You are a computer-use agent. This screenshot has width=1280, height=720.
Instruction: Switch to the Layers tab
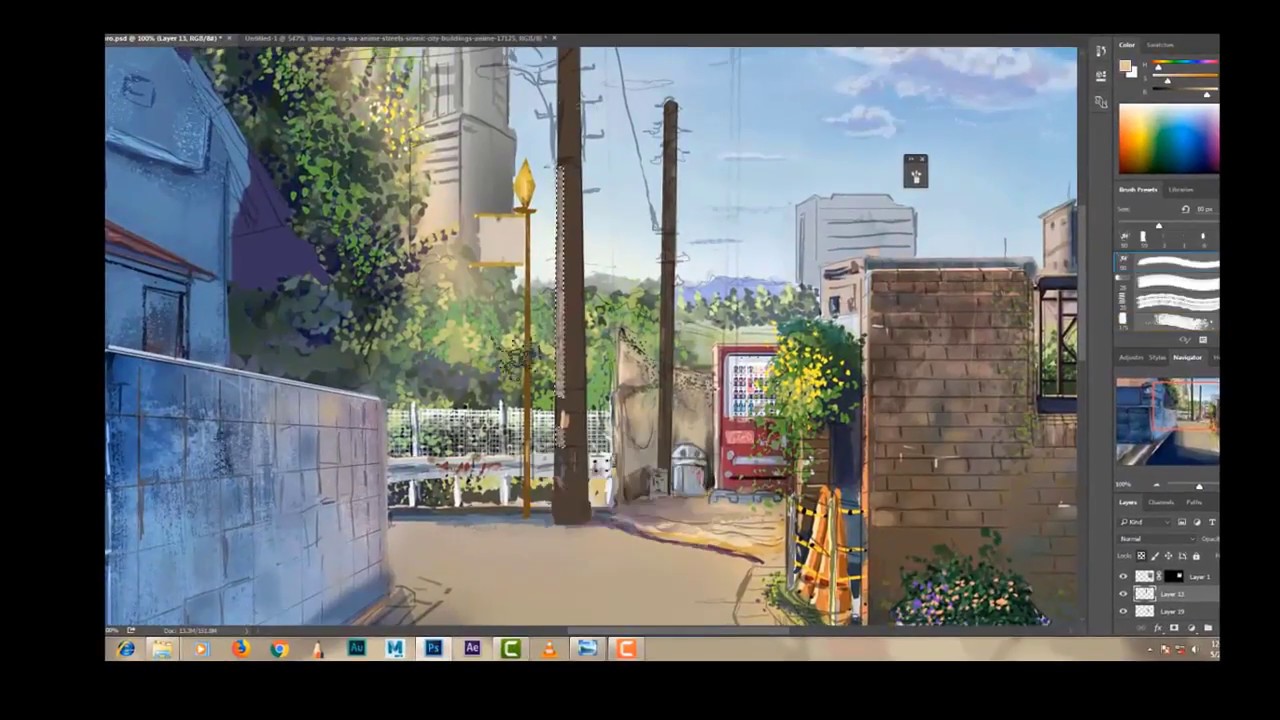pos(1128,502)
